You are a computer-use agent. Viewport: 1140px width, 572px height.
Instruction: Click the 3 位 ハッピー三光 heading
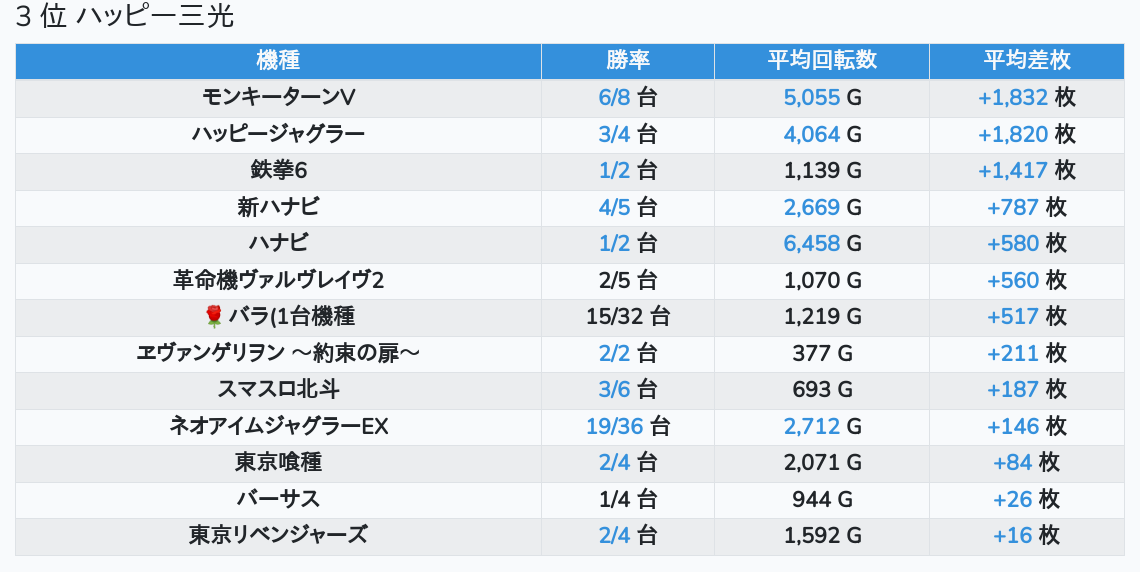click(125, 17)
